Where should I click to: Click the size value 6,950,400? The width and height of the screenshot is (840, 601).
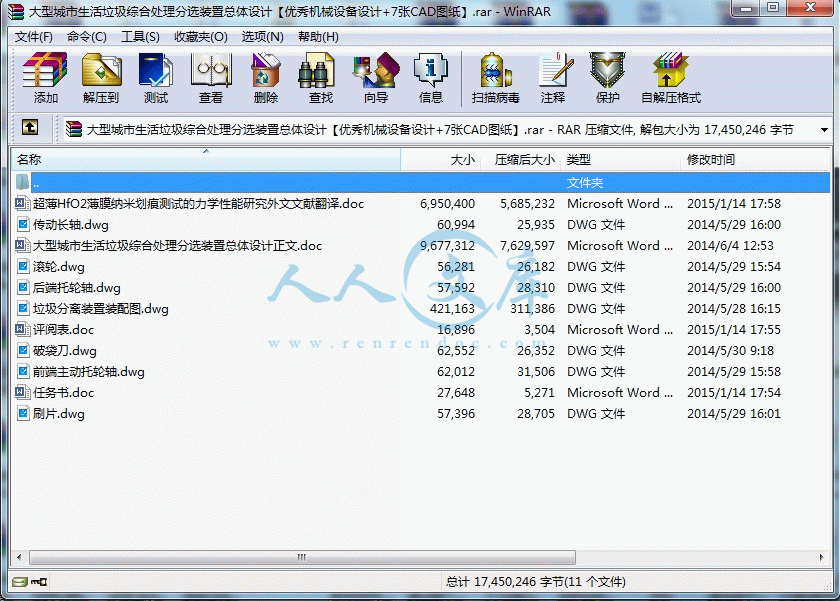coord(447,204)
